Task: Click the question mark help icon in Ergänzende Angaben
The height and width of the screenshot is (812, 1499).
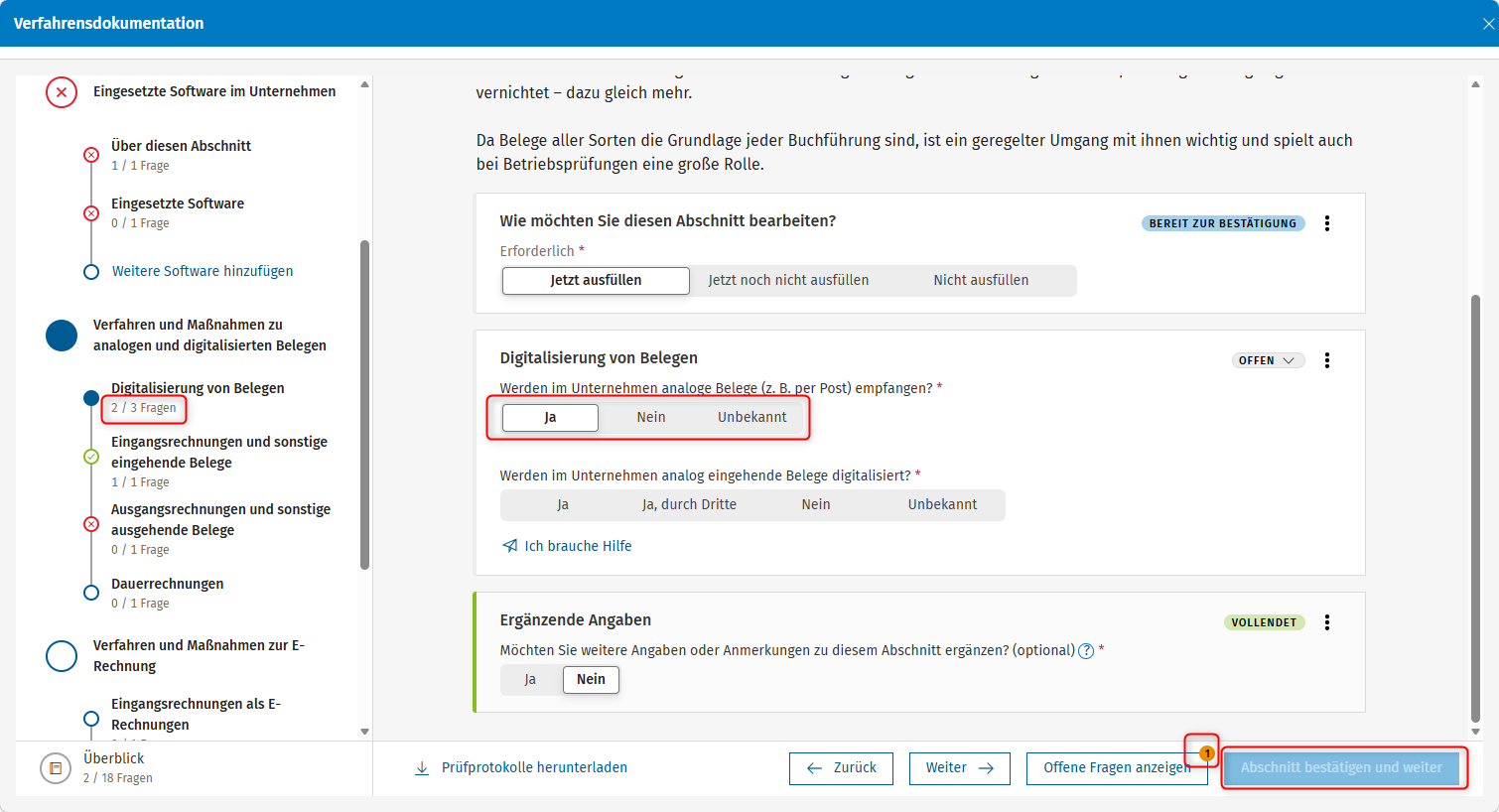Action: pos(1086,651)
